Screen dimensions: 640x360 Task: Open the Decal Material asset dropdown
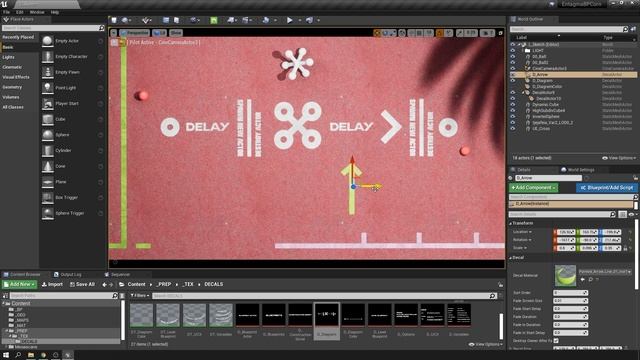click(605, 271)
